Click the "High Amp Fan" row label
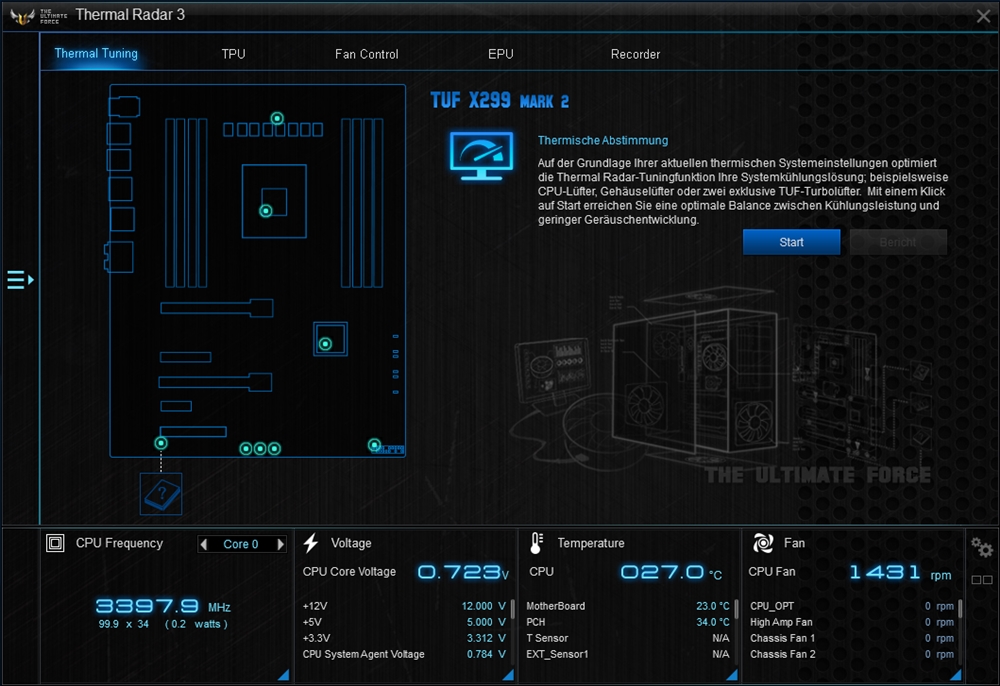Screen dimensions: 1000x686 pos(781,622)
